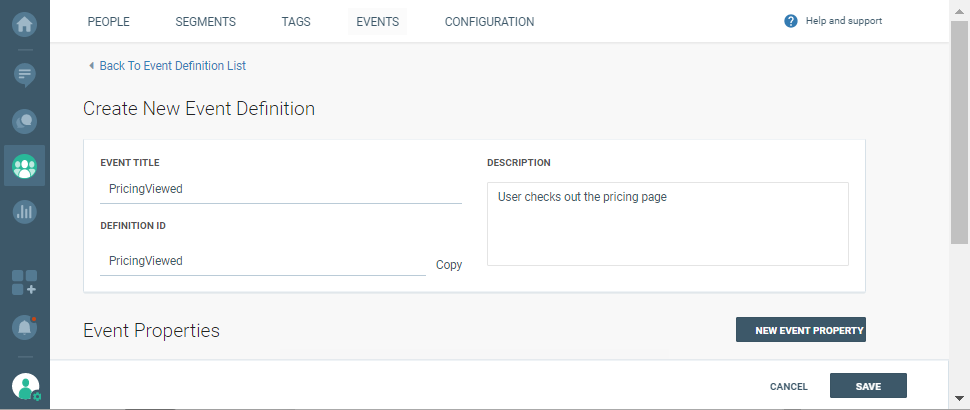Open the Home icon in sidebar
Image resolution: width=970 pixels, height=410 pixels.
25,22
